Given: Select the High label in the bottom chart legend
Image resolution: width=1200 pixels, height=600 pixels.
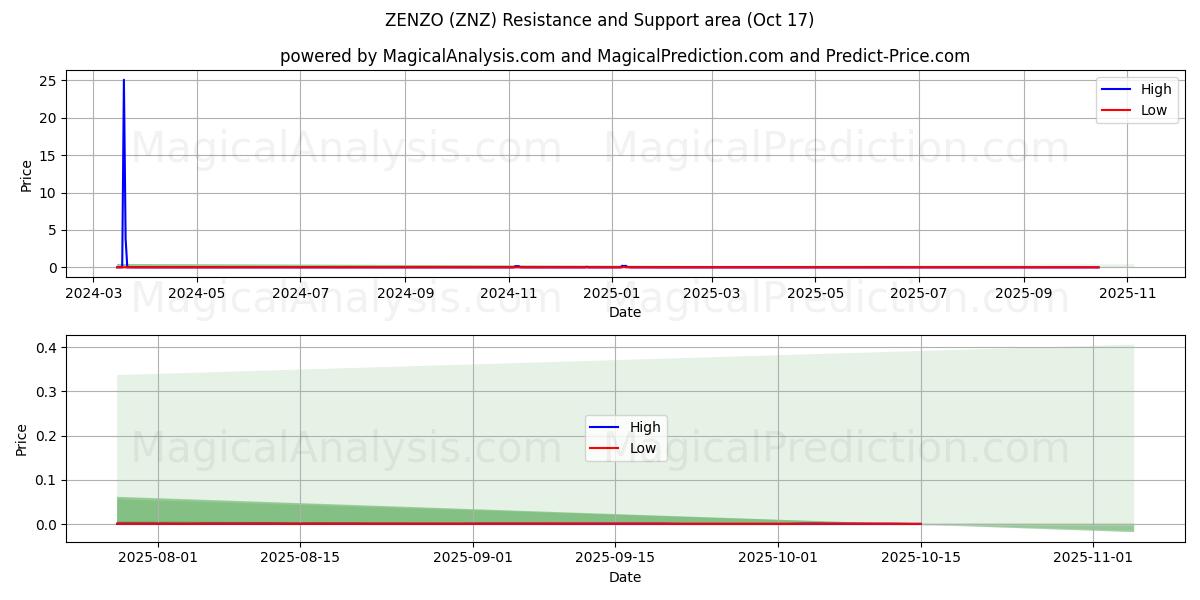Looking at the screenshot, I should click(645, 427).
